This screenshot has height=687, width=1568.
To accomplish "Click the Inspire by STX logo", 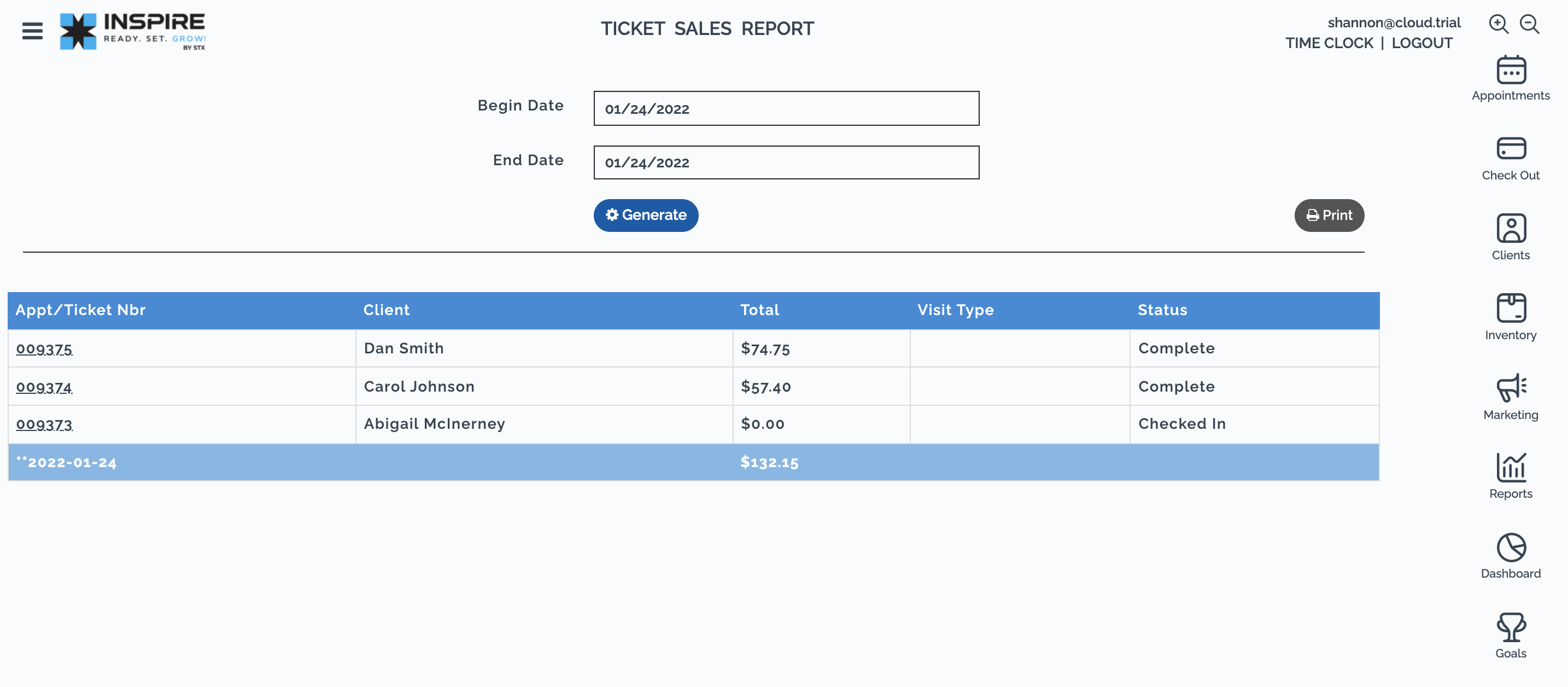I will point(133,31).
